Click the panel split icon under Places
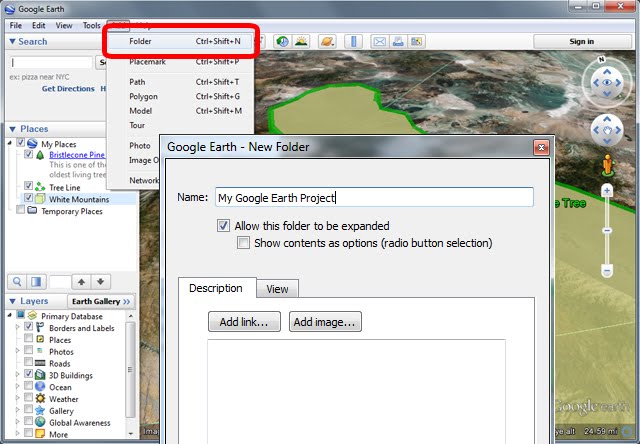The image size is (640, 444). click(36, 282)
